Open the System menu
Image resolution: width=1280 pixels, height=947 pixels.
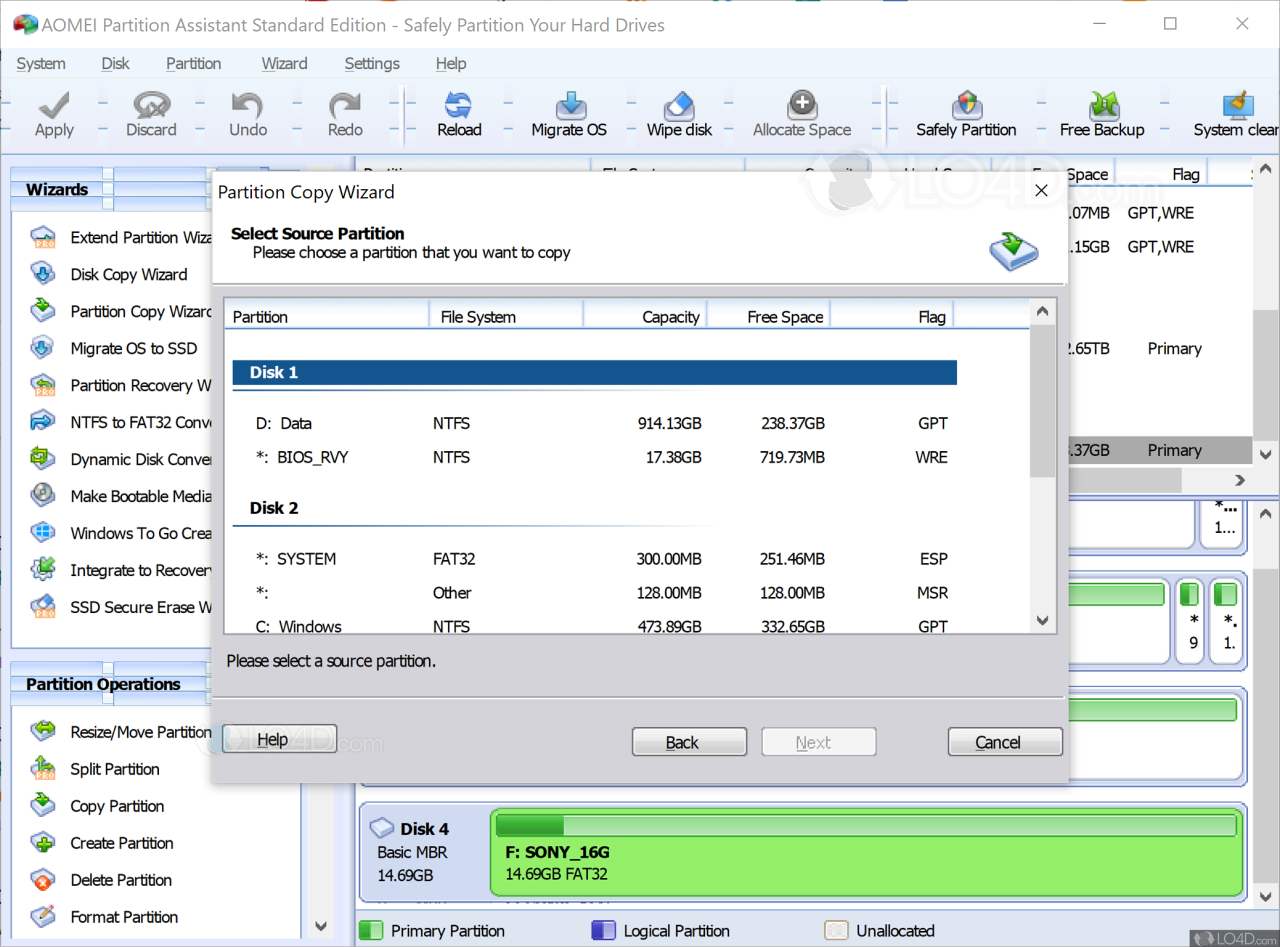click(x=41, y=63)
